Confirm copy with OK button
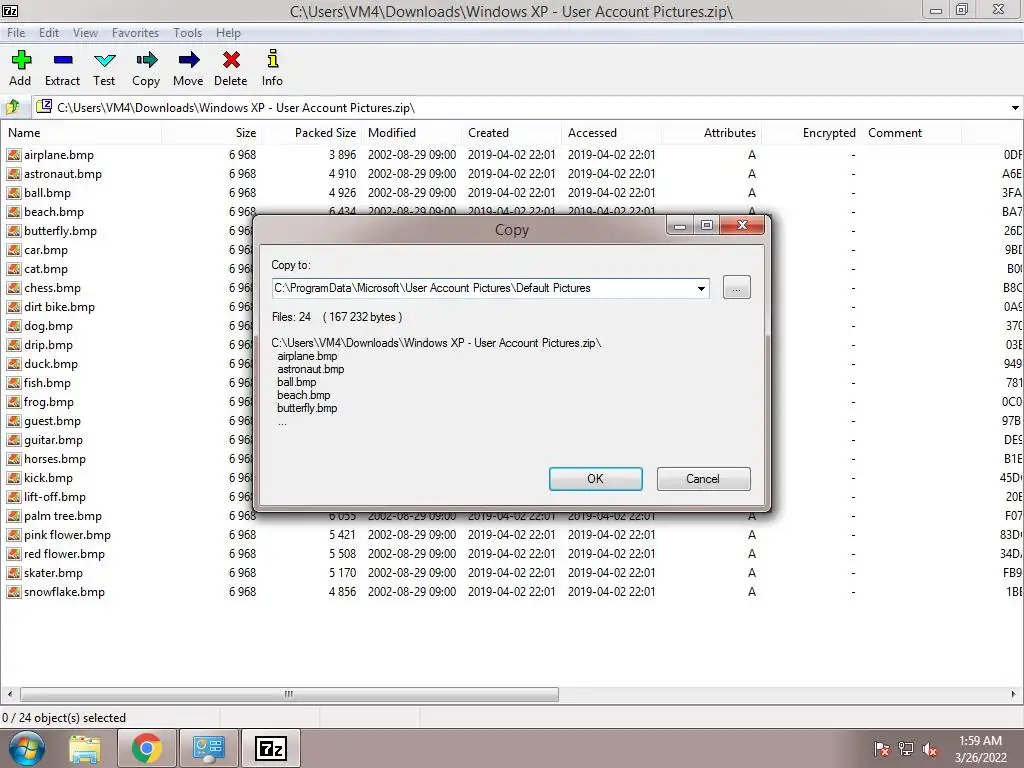1024x768 pixels. pos(596,479)
